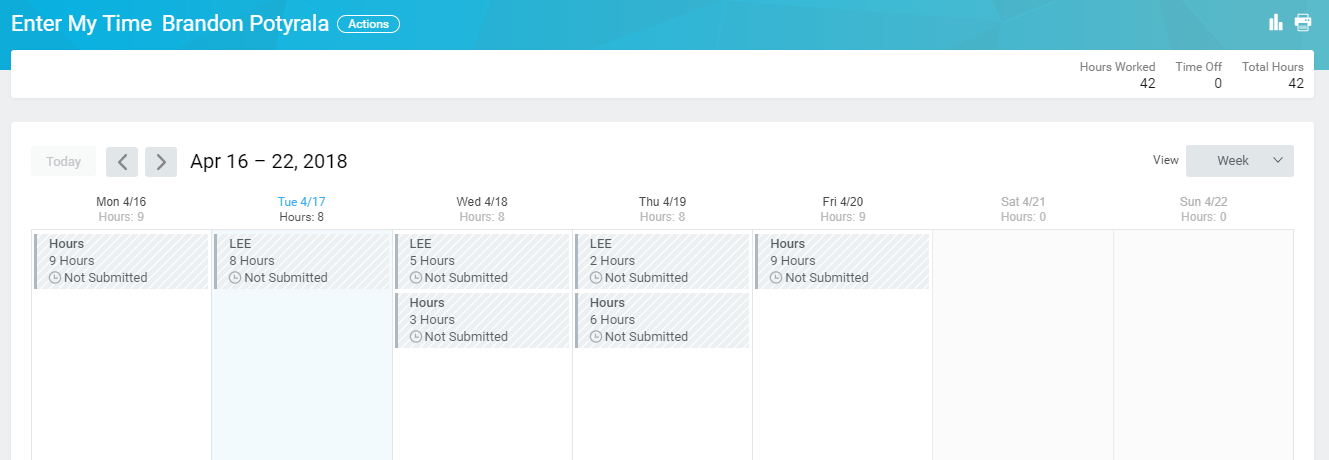
Task: Click clock icon in Thursday LEE 2 Hours block
Action: pyautogui.click(x=596, y=278)
